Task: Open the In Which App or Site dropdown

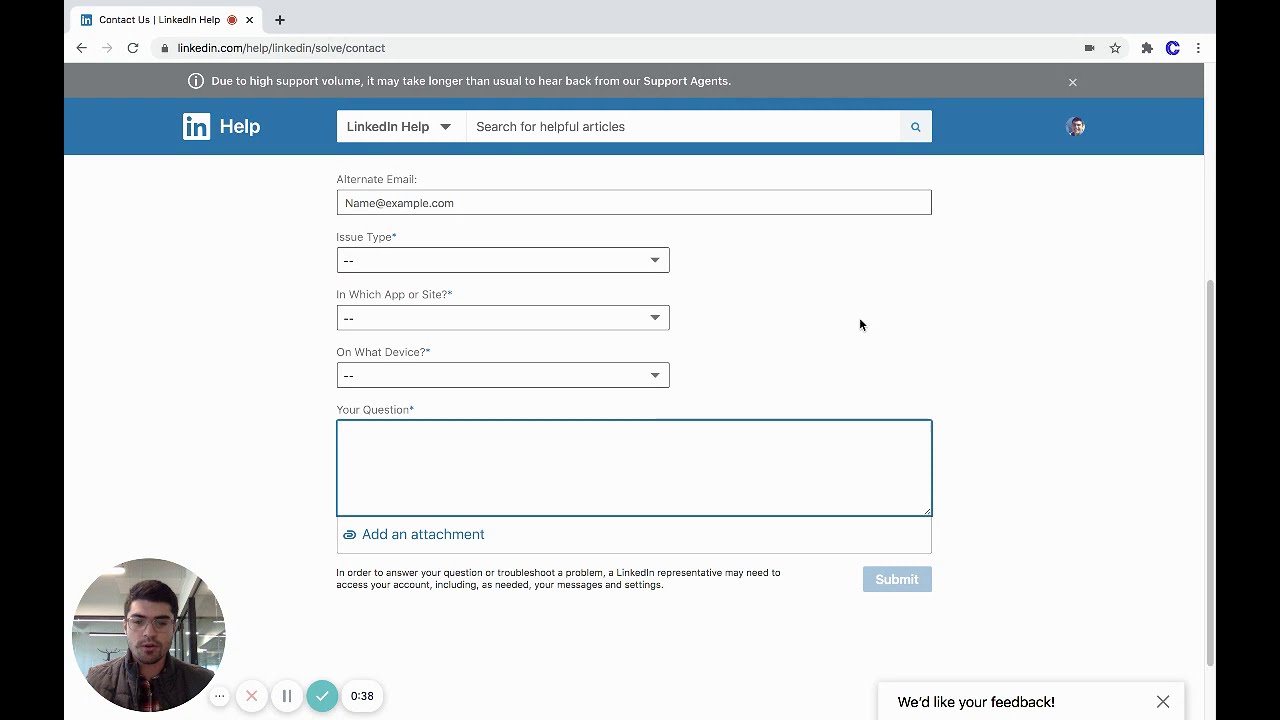Action: (503, 318)
